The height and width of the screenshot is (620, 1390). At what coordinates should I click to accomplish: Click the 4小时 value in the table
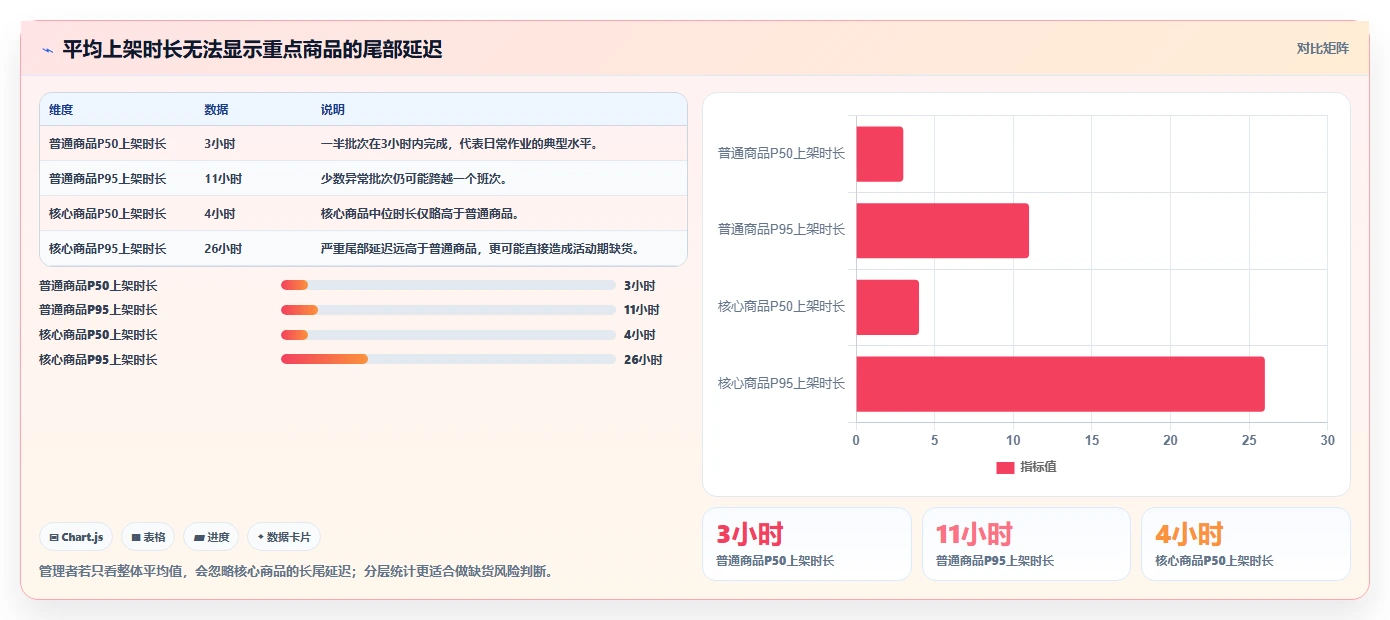(x=220, y=214)
